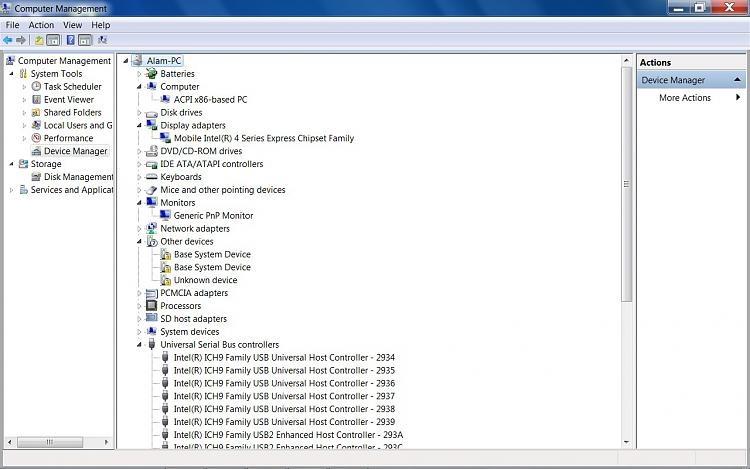
Task: Click the Task Scheduler clock icon
Action: (x=36, y=87)
